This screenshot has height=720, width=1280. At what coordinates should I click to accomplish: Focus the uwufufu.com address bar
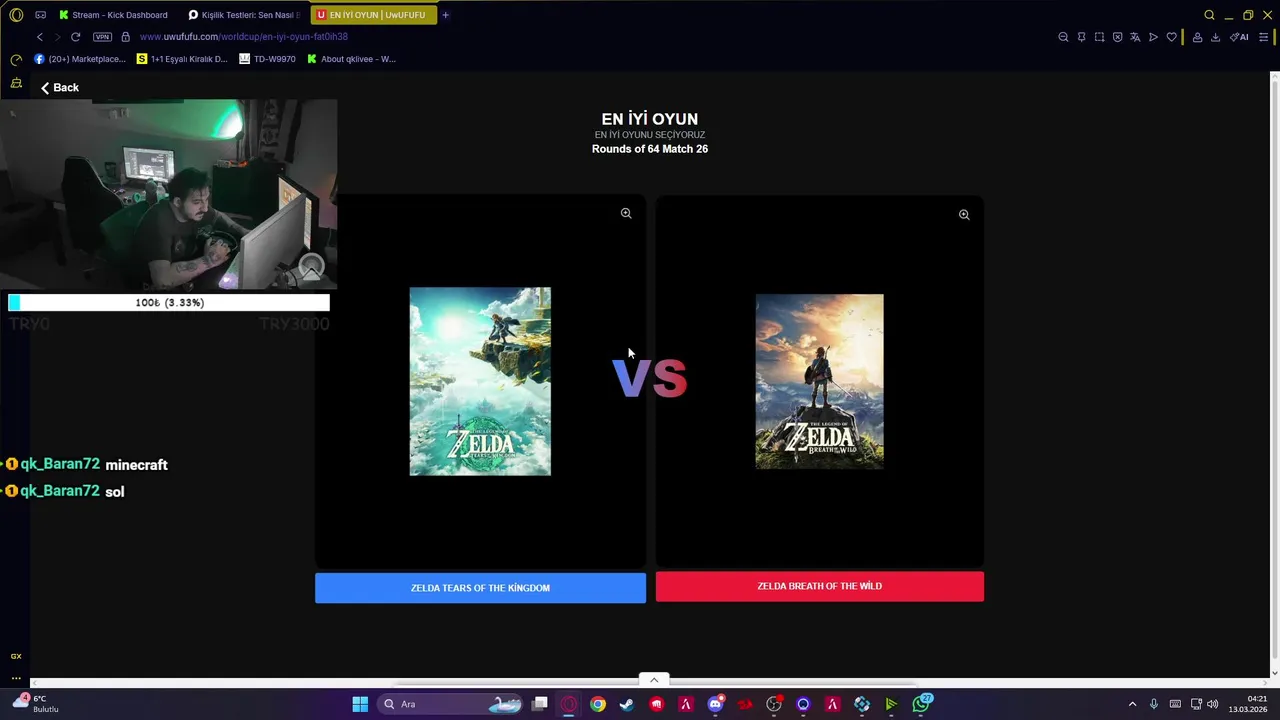[243, 37]
